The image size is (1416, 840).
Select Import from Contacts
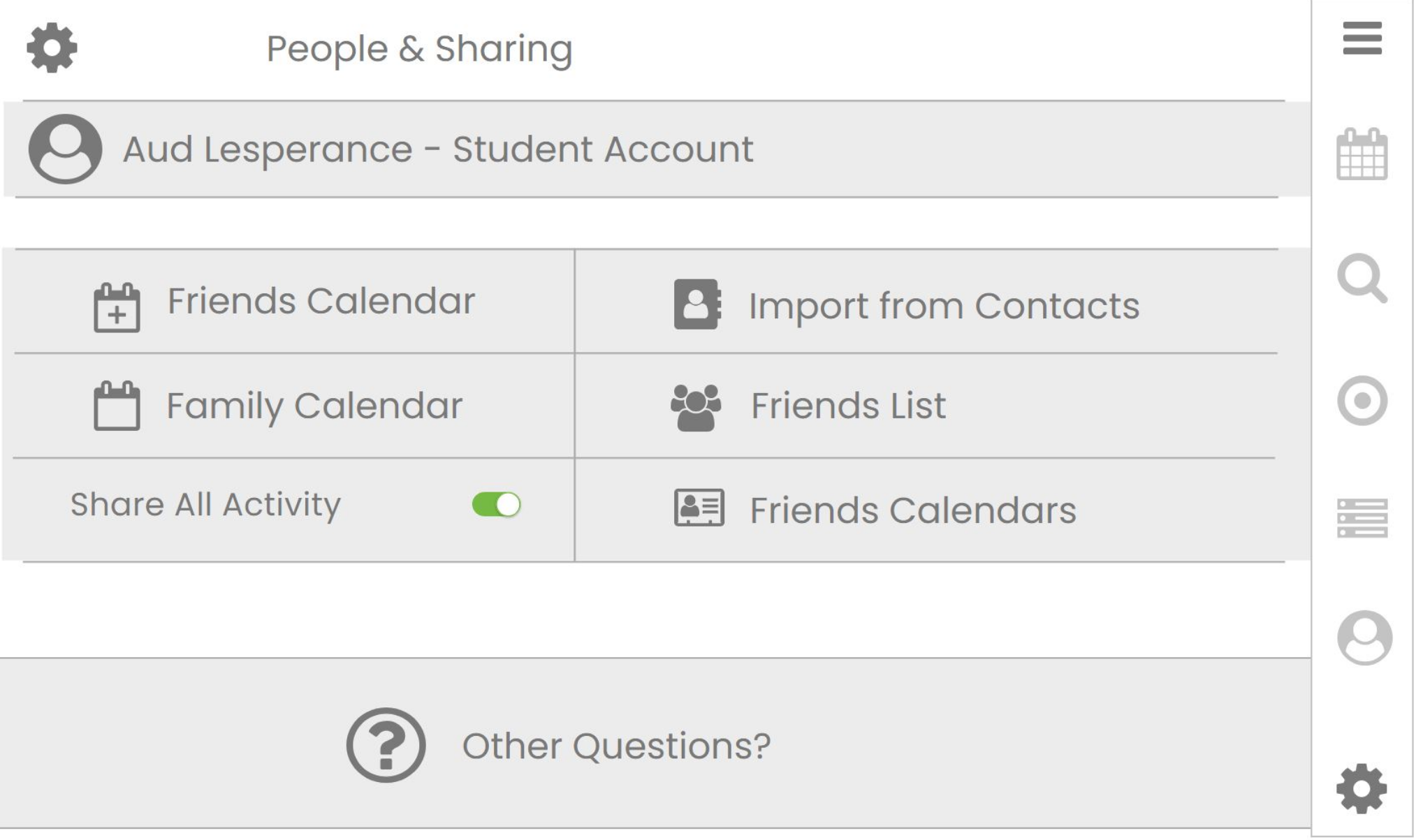pos(943,306)
